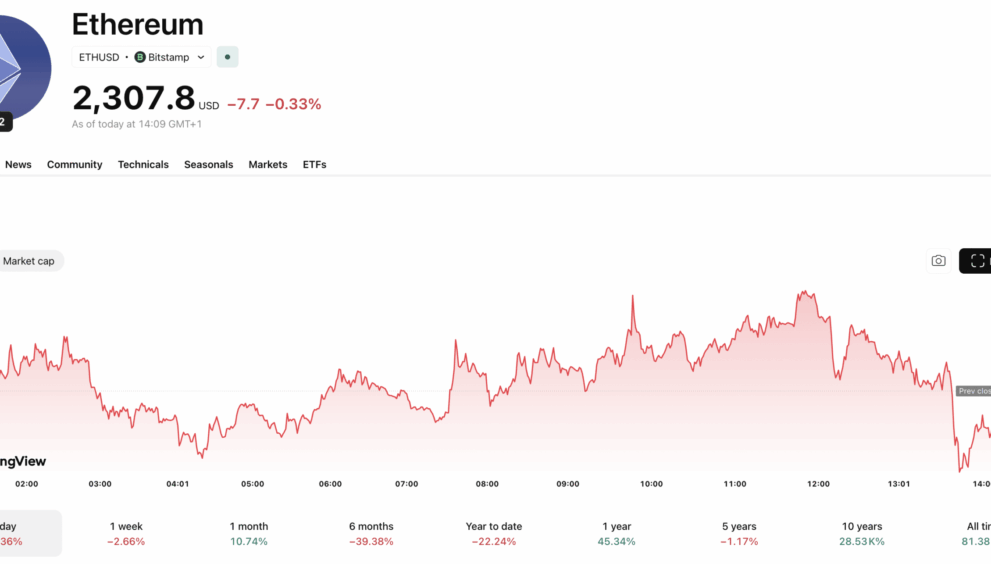Open the Markets tab
Image resolution: width=991 pixels, height=564 pixels.
pos(268,164)
